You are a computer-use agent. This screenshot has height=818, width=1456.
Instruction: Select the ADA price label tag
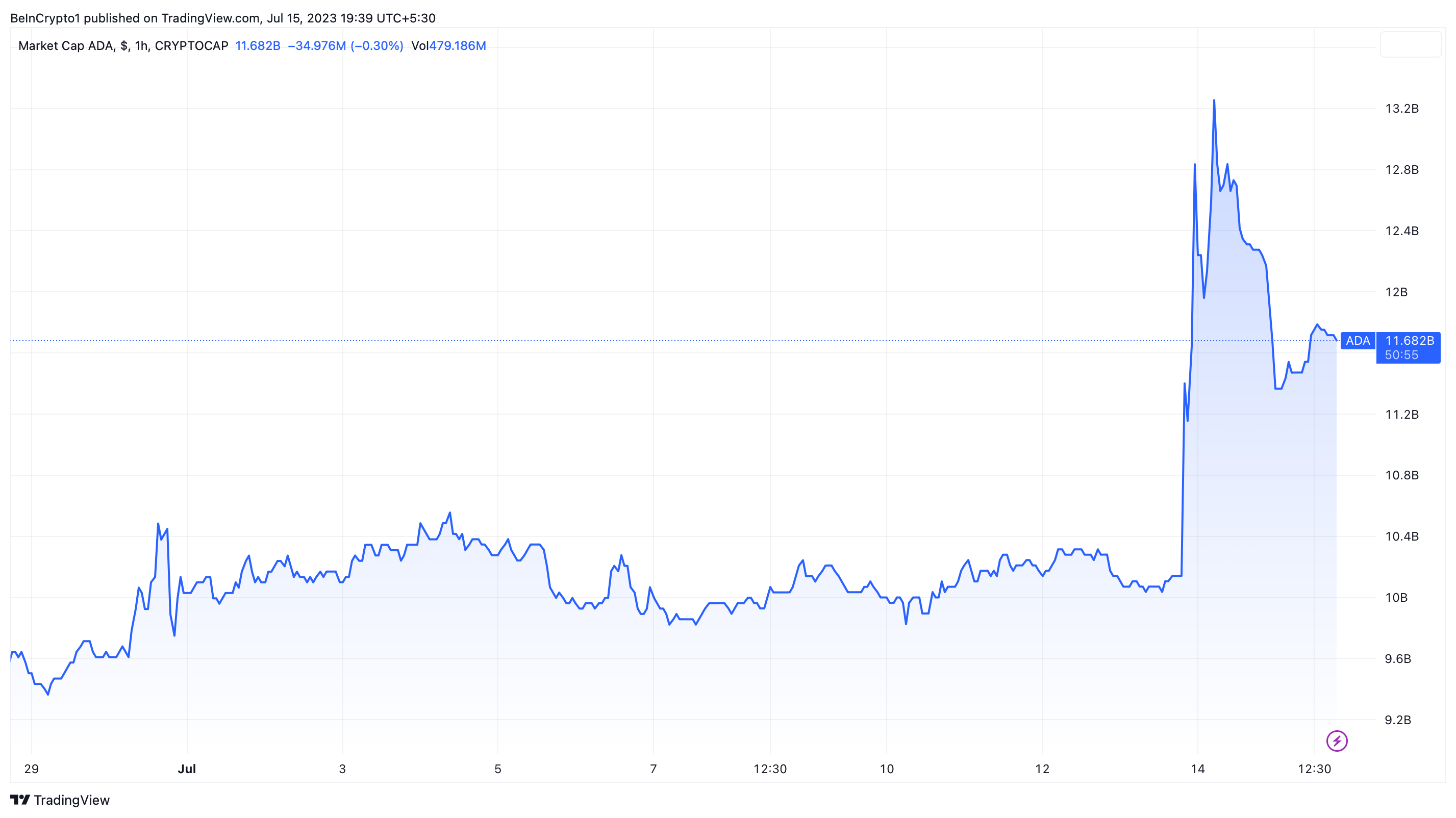point(1358,341)
